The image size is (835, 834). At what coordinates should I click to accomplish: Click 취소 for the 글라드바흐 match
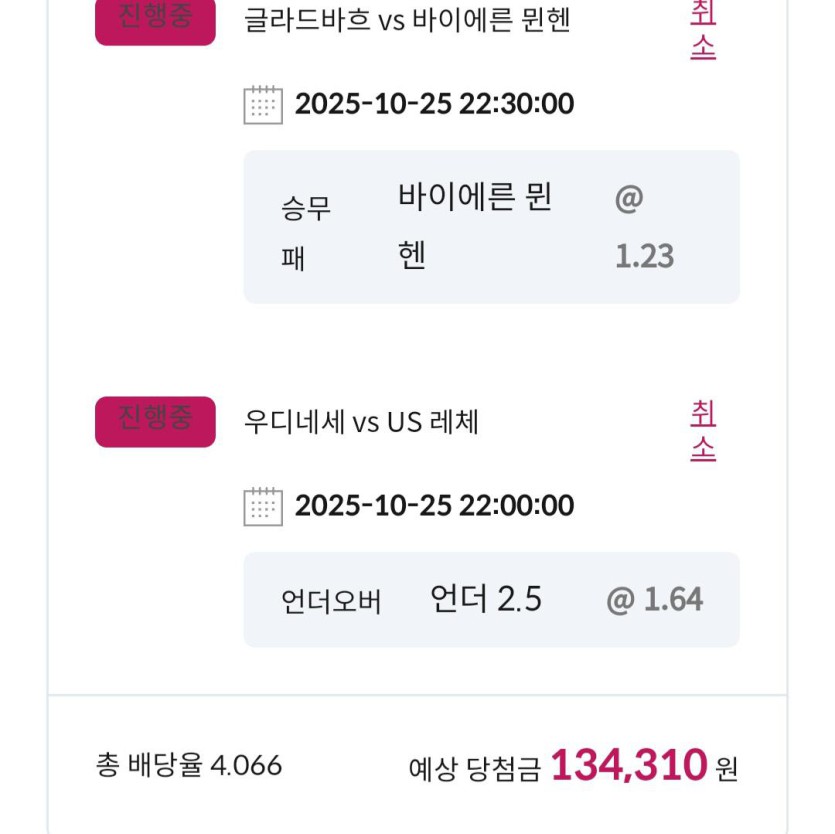703,28
